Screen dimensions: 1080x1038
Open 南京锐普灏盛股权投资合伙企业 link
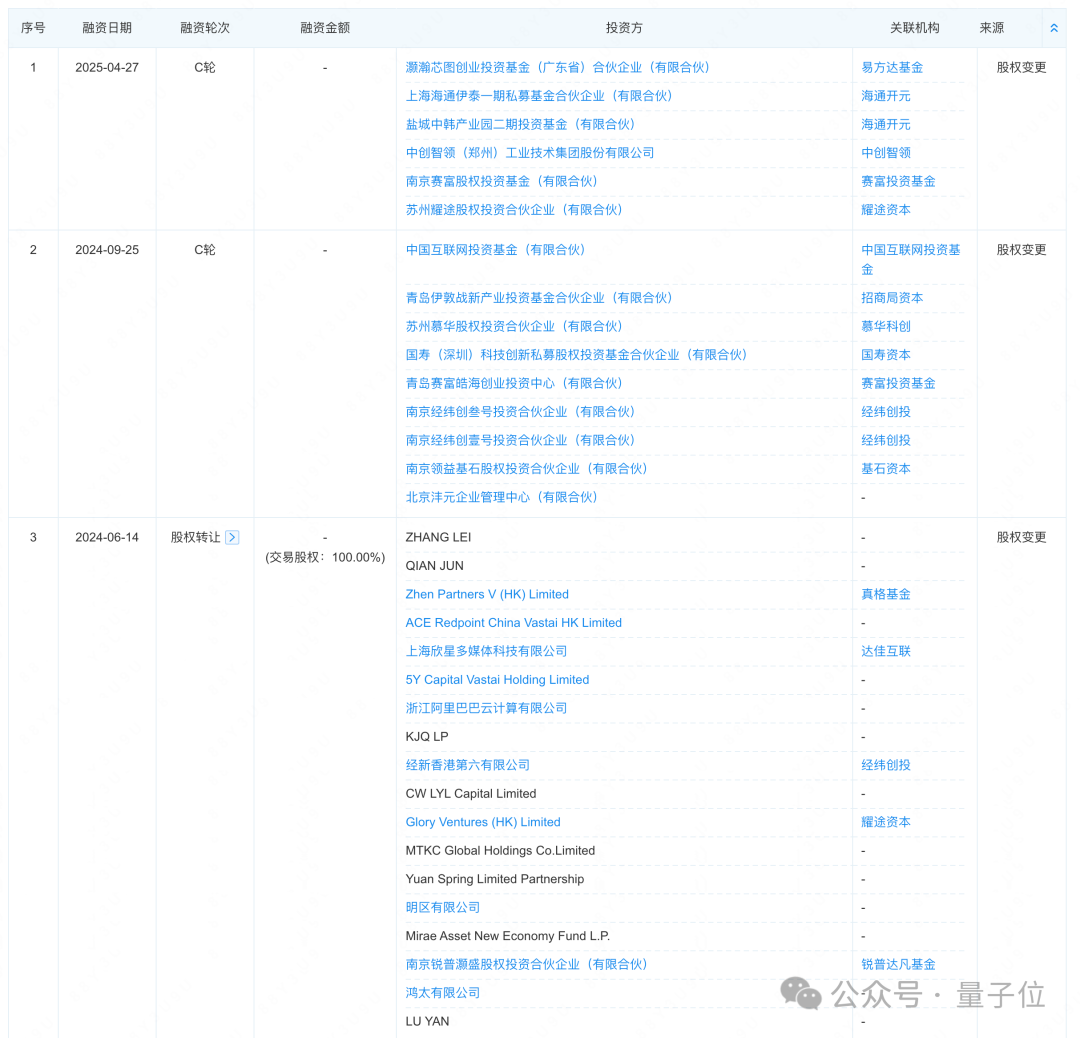[x=526, y=964]
